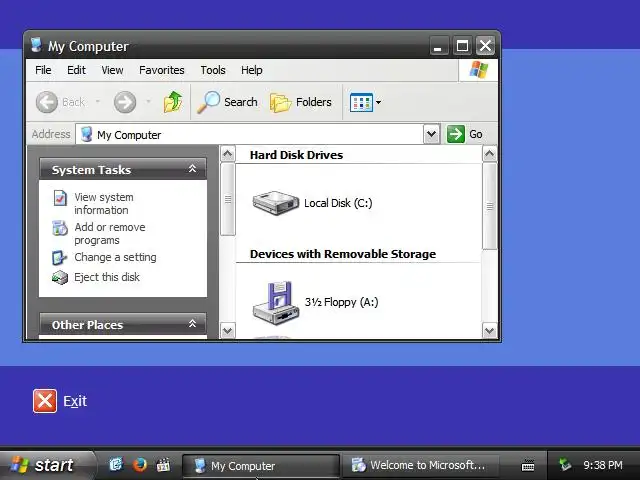640x480 pixels.
Task: Expand the Address bar dropdown
Action: click(431, 134)
